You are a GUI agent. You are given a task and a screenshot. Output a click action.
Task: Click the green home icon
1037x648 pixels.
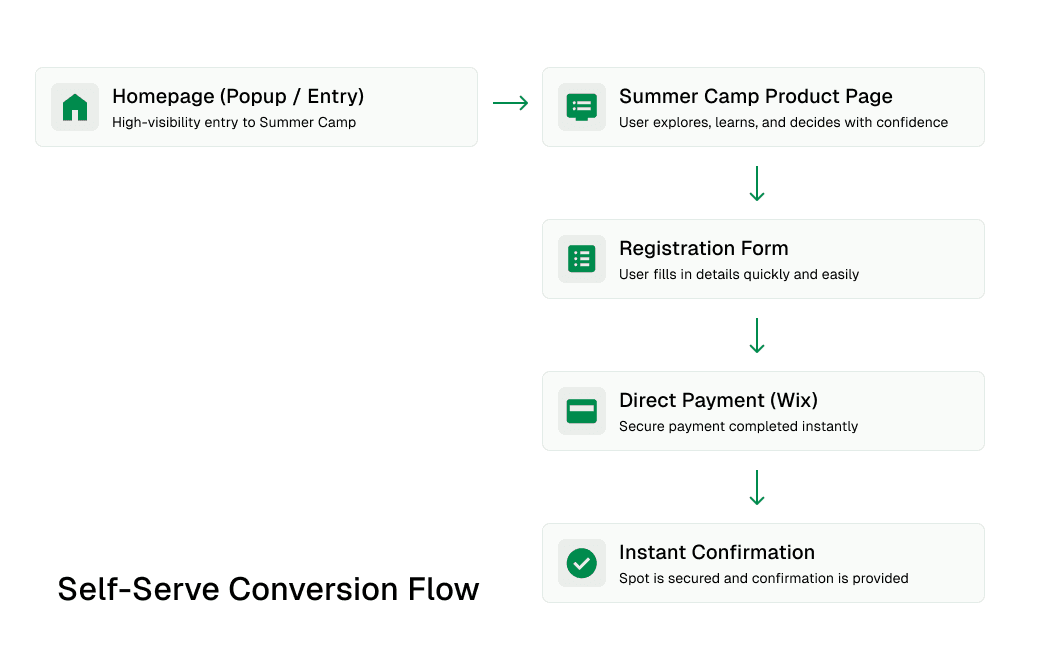(x=75, y=107)
